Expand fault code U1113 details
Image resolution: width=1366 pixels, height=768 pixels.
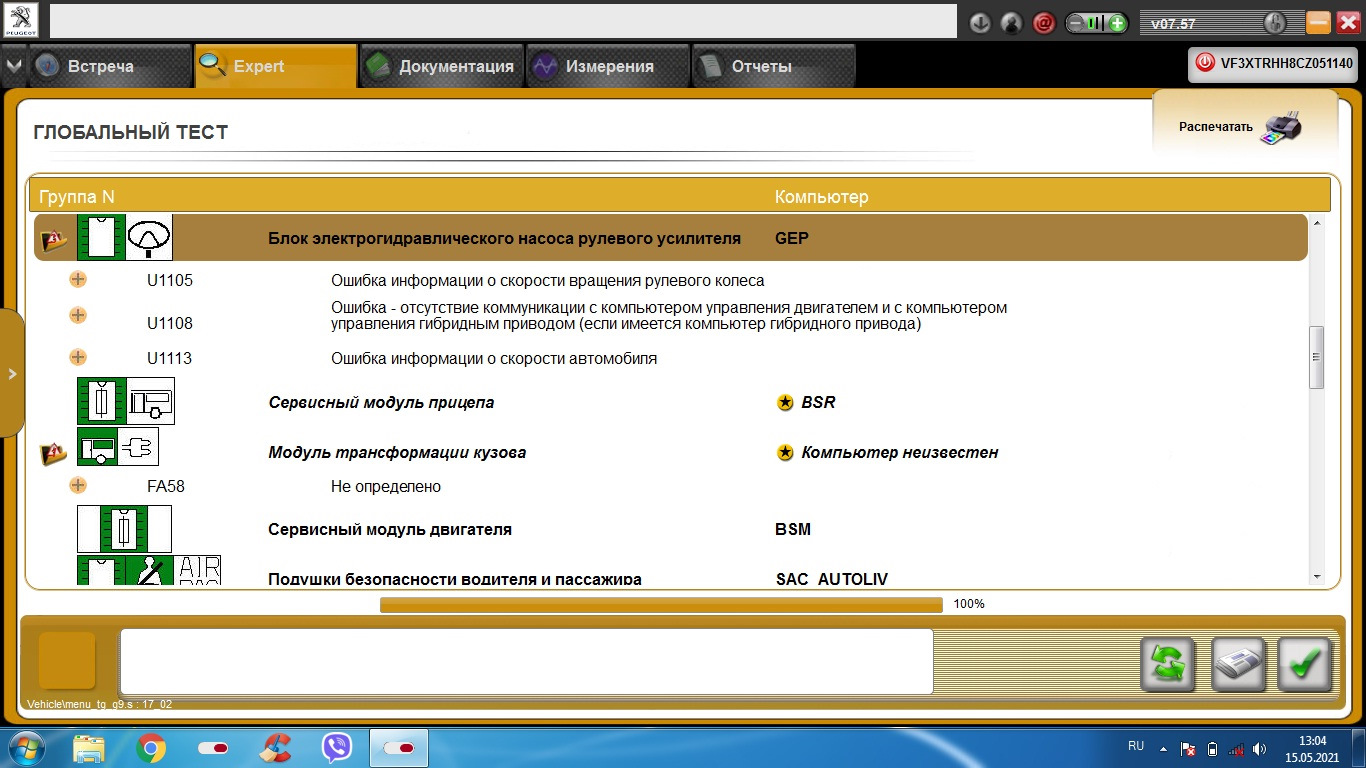[78, 357]
